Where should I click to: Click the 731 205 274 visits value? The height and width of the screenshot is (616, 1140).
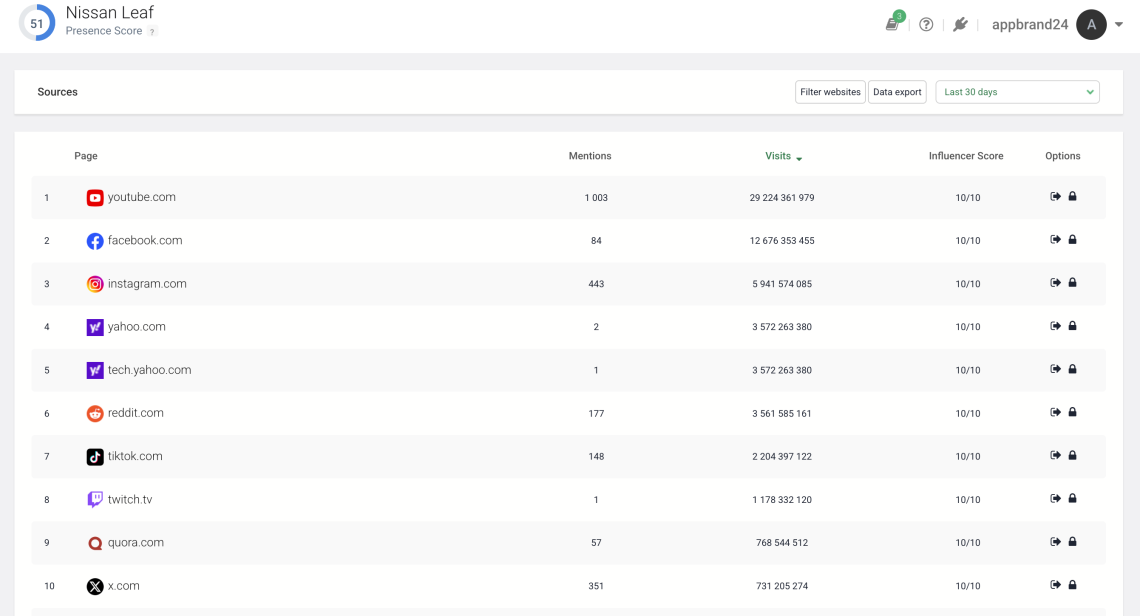click(x=782, y=586)
